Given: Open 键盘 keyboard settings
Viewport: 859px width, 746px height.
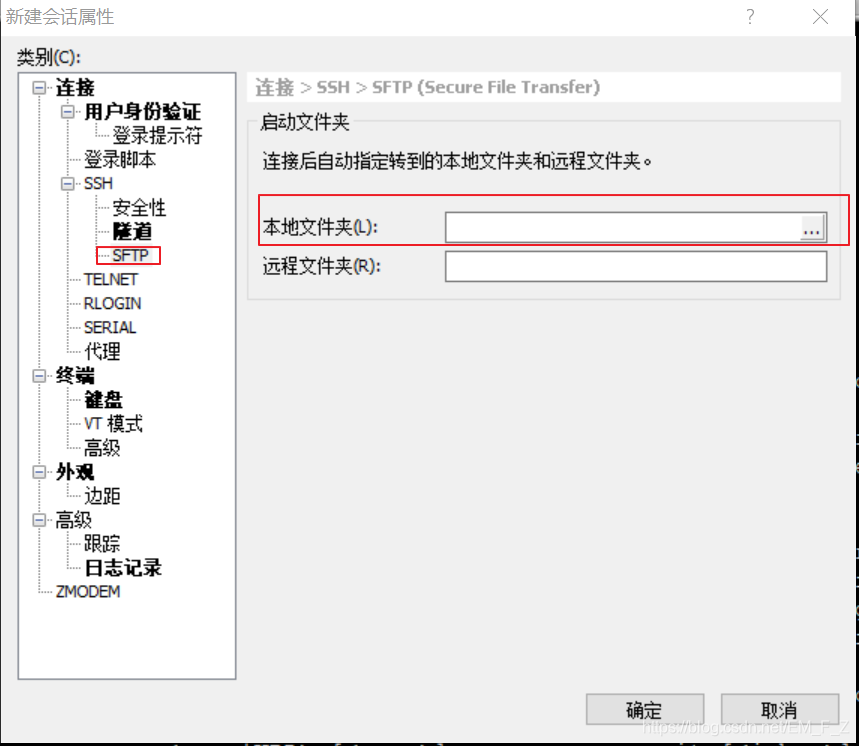Looking at the screenshot, I should click(104, 400).
